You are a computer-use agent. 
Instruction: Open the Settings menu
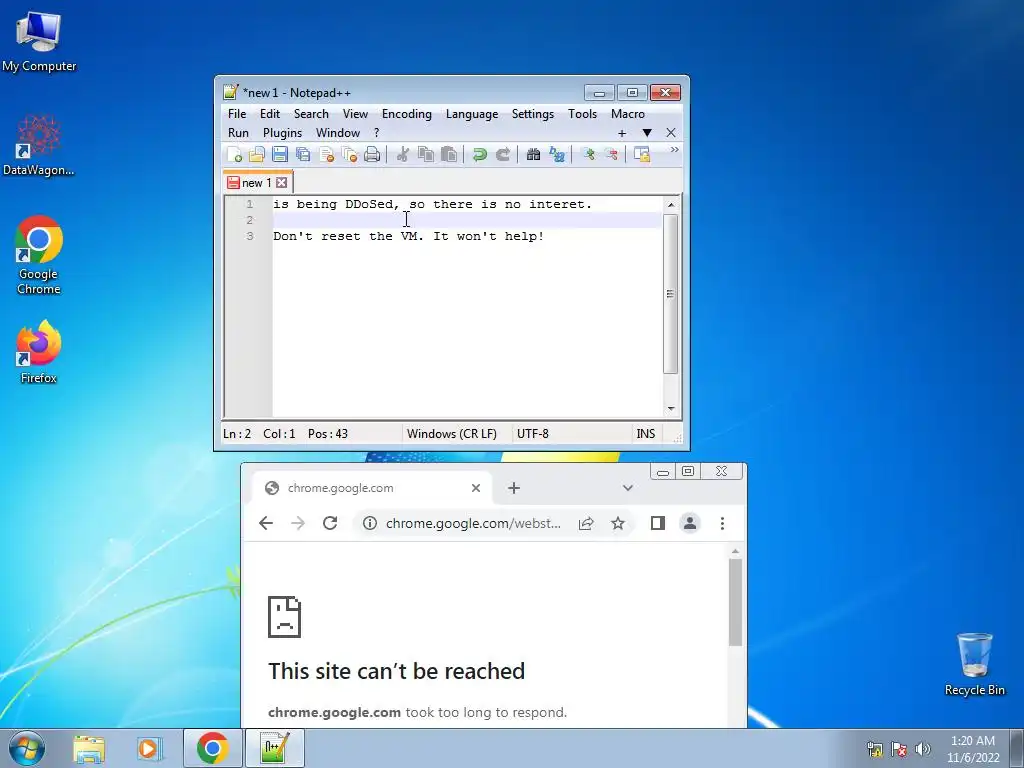(x=532, y=114)
